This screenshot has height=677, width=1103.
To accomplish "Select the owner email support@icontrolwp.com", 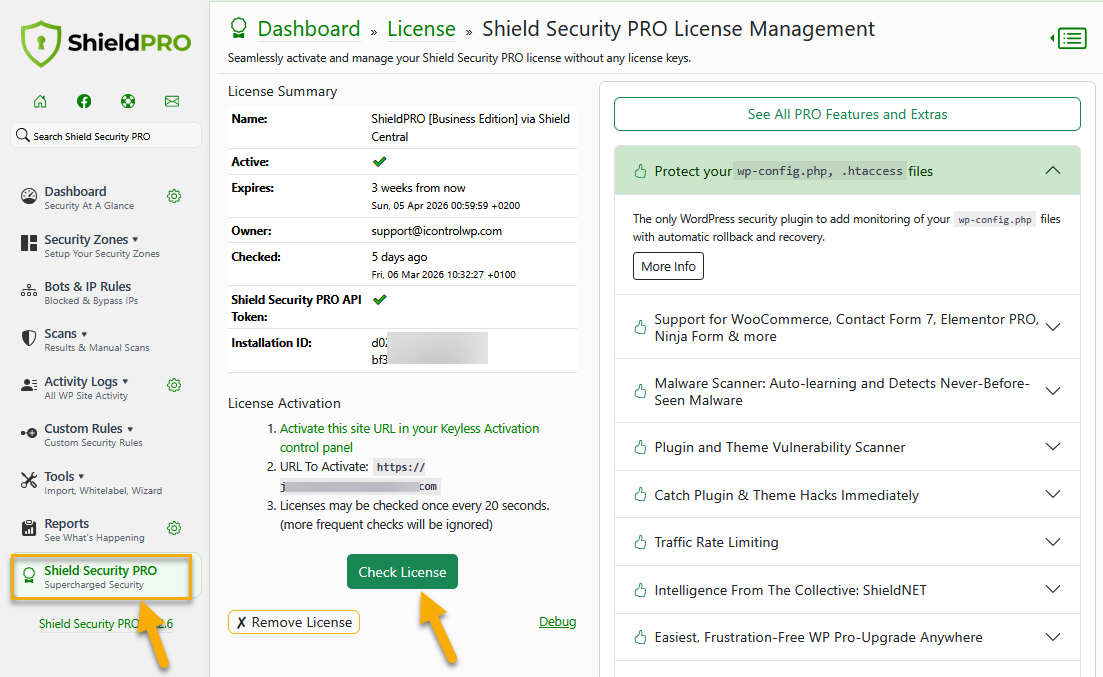I will pyautogui.click(x=437, y=231).
